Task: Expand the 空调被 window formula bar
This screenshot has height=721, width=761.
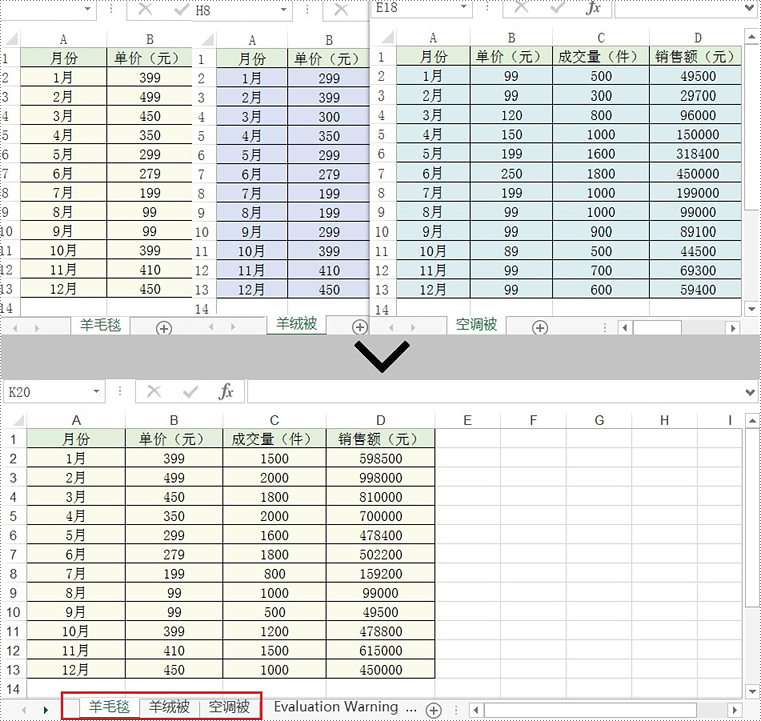Action: point(750,8)
